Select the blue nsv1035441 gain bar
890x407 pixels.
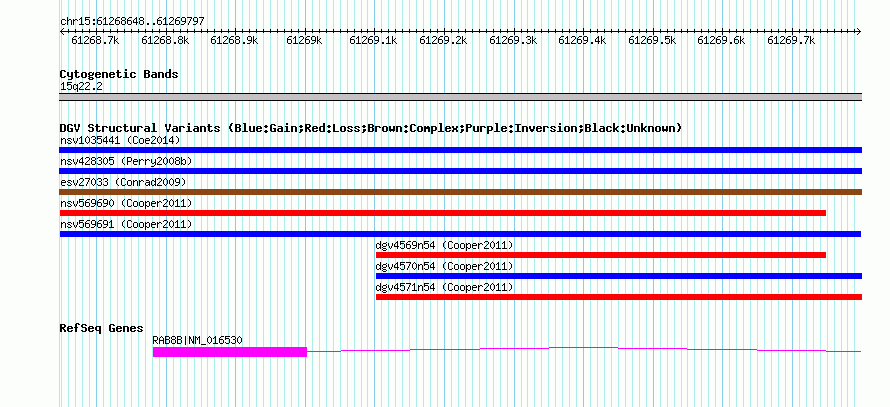(460, 150)
